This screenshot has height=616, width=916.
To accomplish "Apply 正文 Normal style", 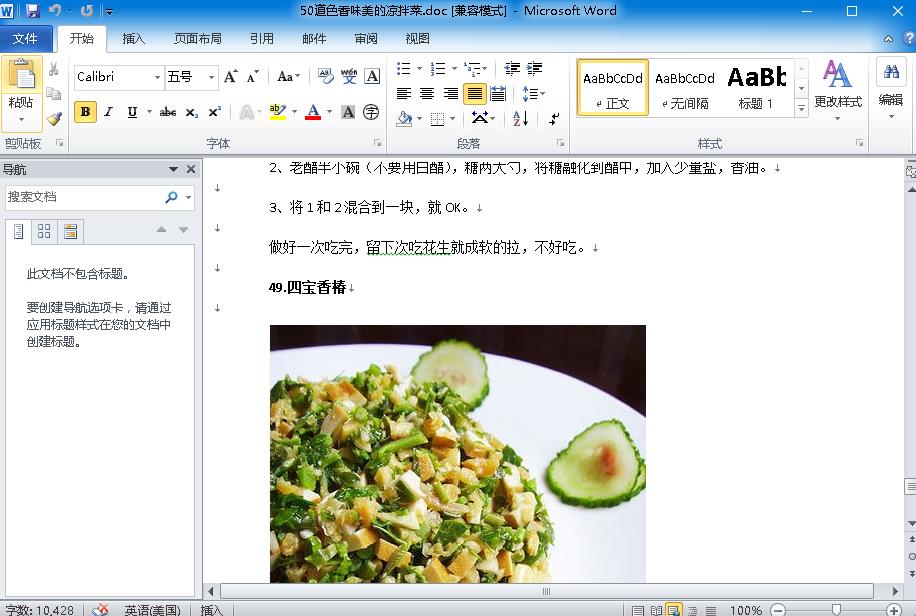I will pos(612,87).
